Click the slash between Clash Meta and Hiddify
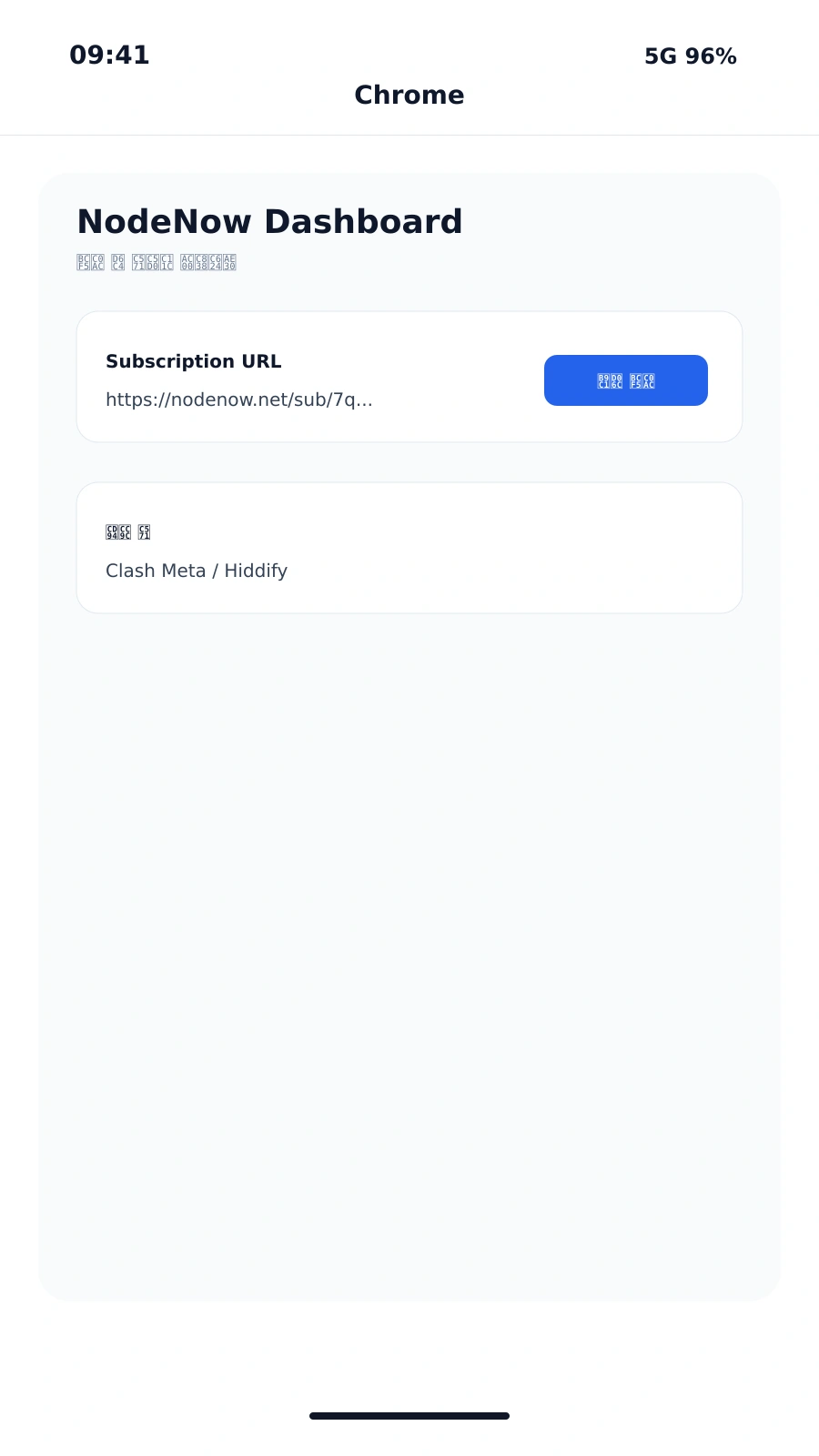 tap(215, 571)
